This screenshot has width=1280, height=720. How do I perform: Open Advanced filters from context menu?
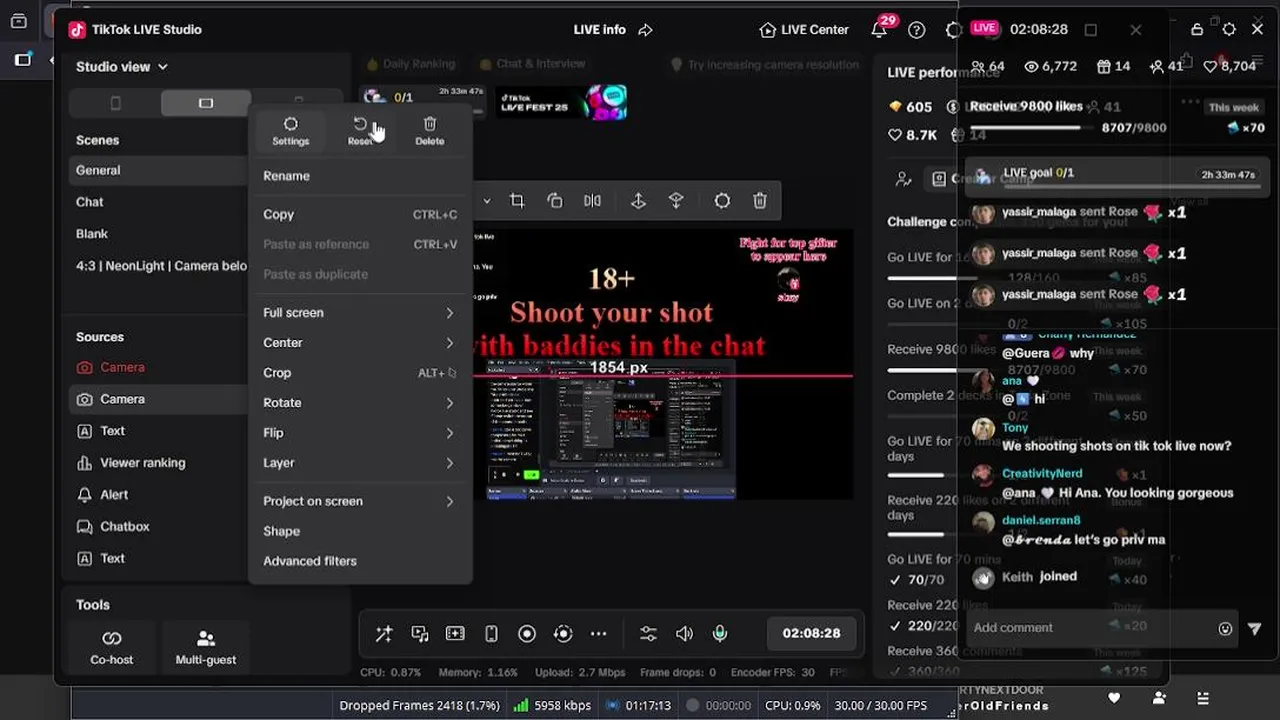360,561
